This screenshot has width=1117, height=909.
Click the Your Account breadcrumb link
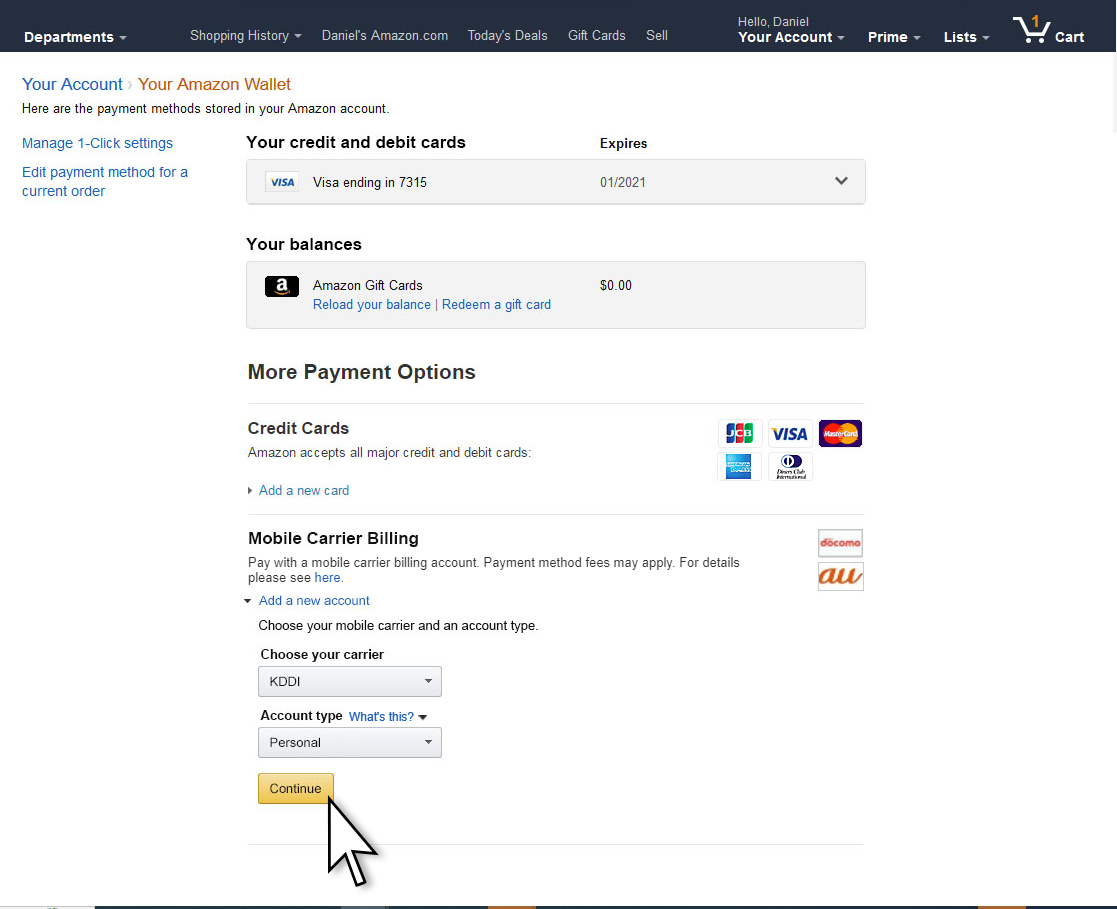pyautogui.click(x=72, y=84)
